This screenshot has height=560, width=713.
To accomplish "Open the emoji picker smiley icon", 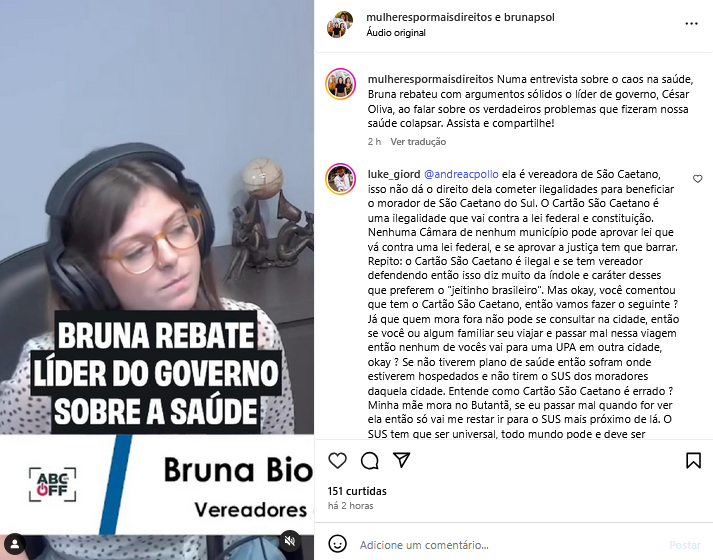I will point(337,544).
